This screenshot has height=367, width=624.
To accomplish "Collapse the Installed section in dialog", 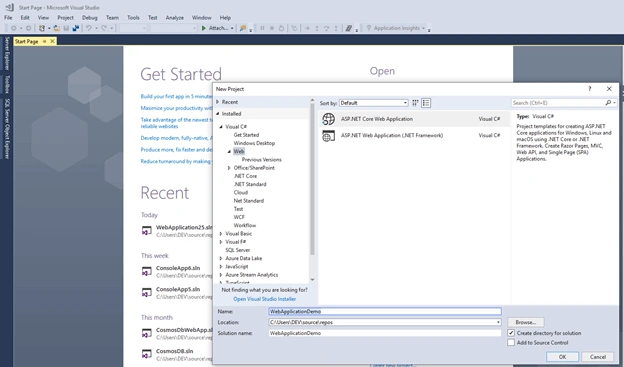I will pyautogui.click(x=218, y=114).
